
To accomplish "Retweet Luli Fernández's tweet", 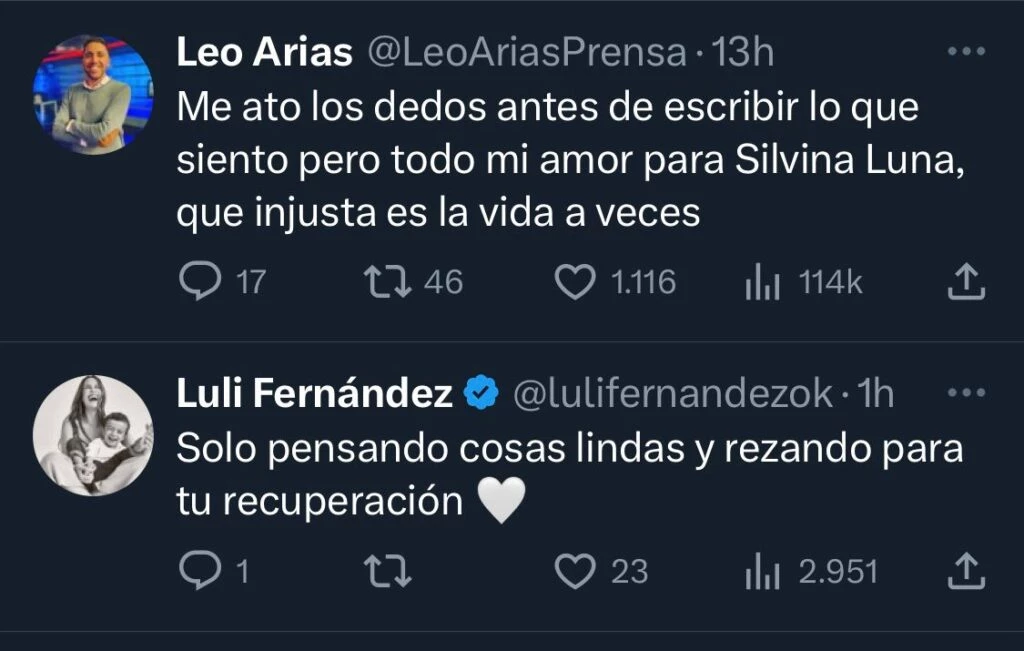I will 386,571.
